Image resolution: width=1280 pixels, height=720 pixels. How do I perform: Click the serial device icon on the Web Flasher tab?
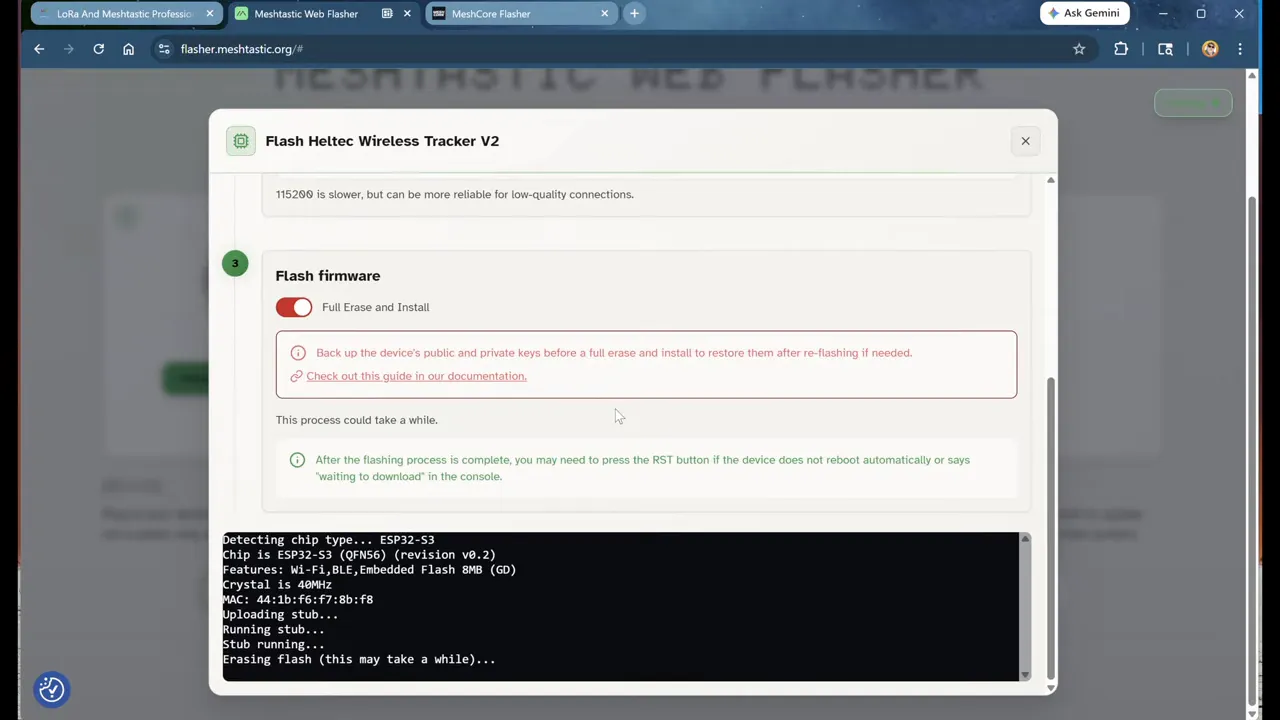coord(387,14)
